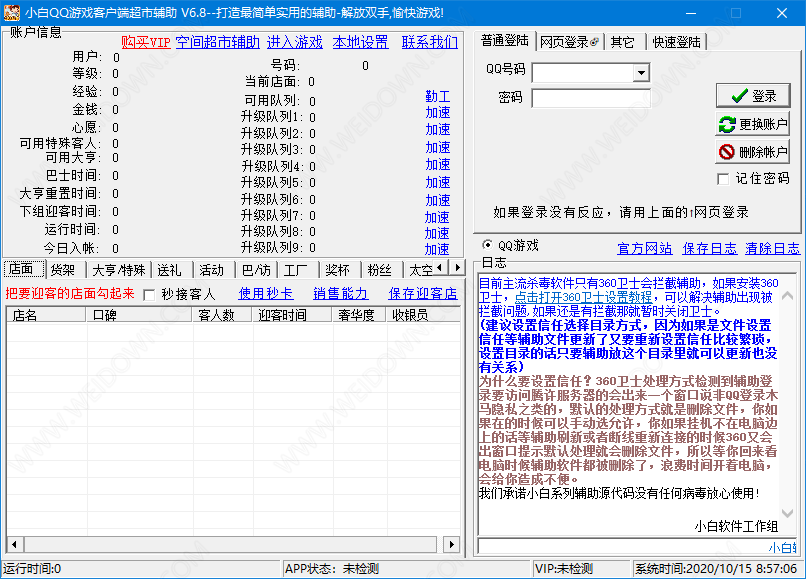Switch to the 巴/坊 tab
The image size is (806, 579).
256,270
